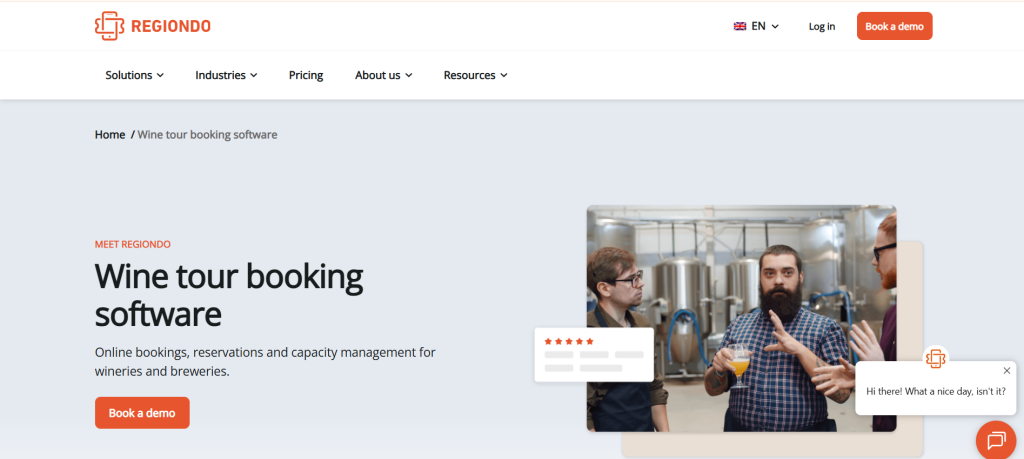1024x459 pixels.
Task: Click the chat greeting message text
Action: pos(936,391)
